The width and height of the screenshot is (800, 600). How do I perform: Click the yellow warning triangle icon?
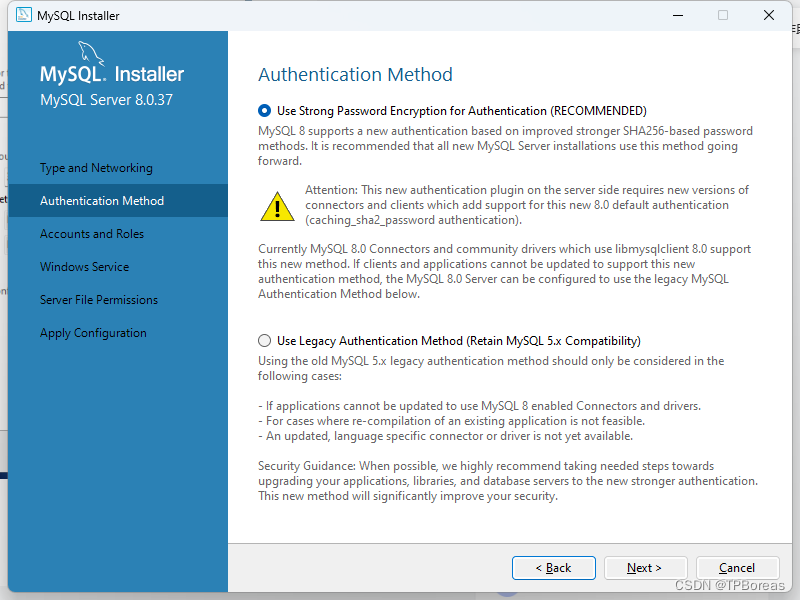click(277, 207)
